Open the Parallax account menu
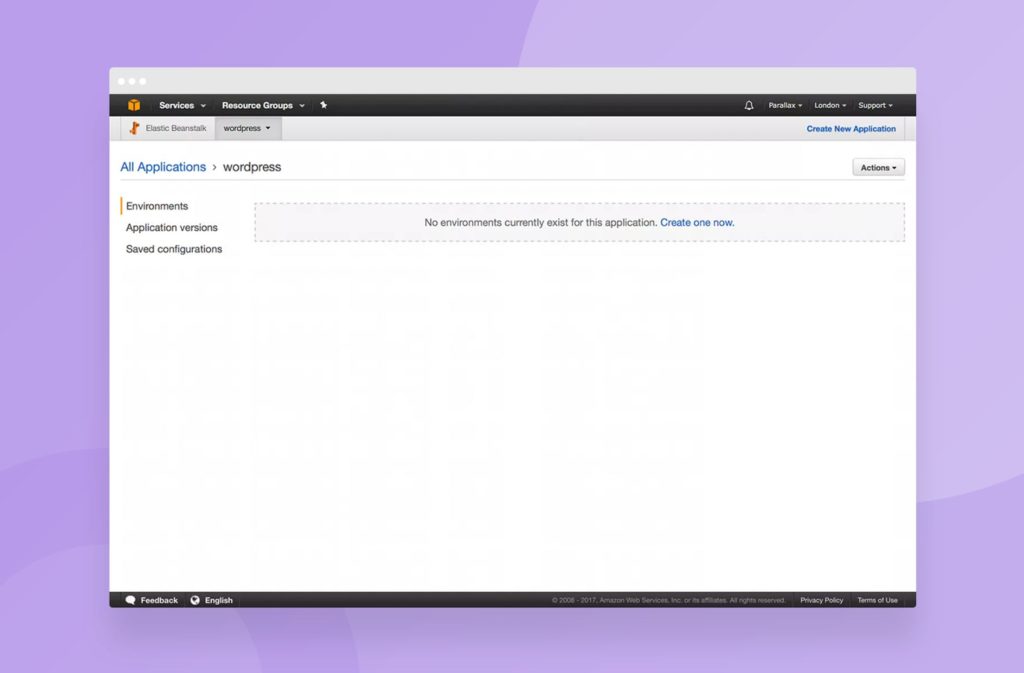The height and width of the screenshot is (673, 1024). coord(785,105)
